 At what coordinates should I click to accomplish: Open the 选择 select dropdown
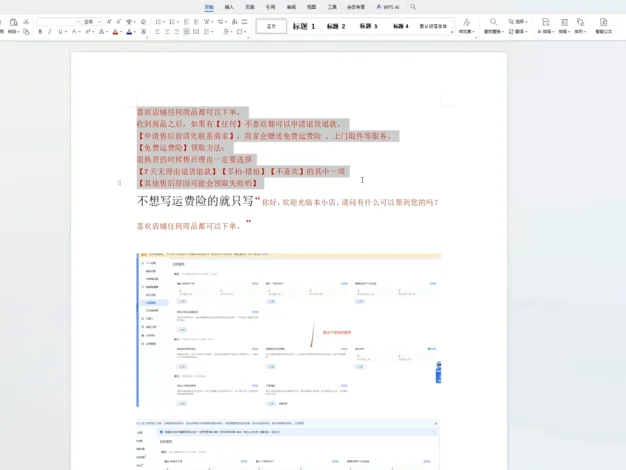518,22
